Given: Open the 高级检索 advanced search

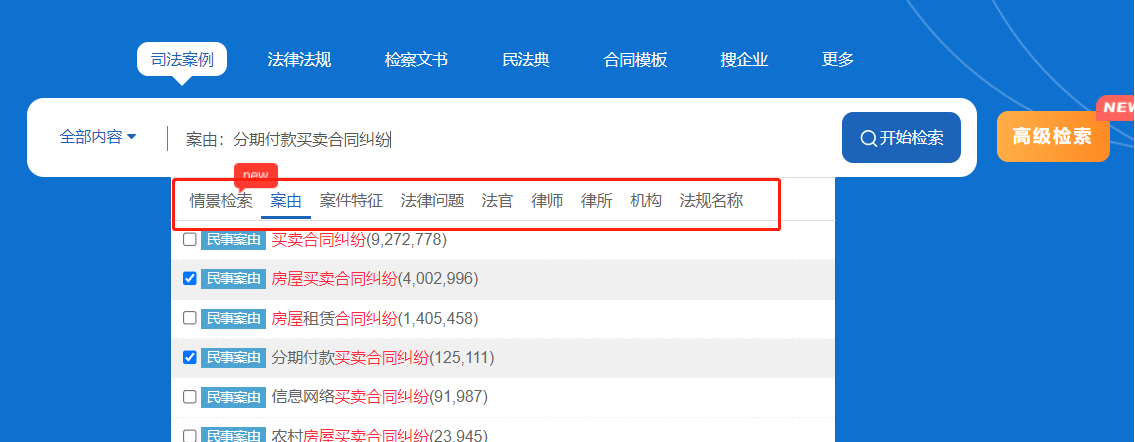Looking at the screenshot, I should [1052, 136].
